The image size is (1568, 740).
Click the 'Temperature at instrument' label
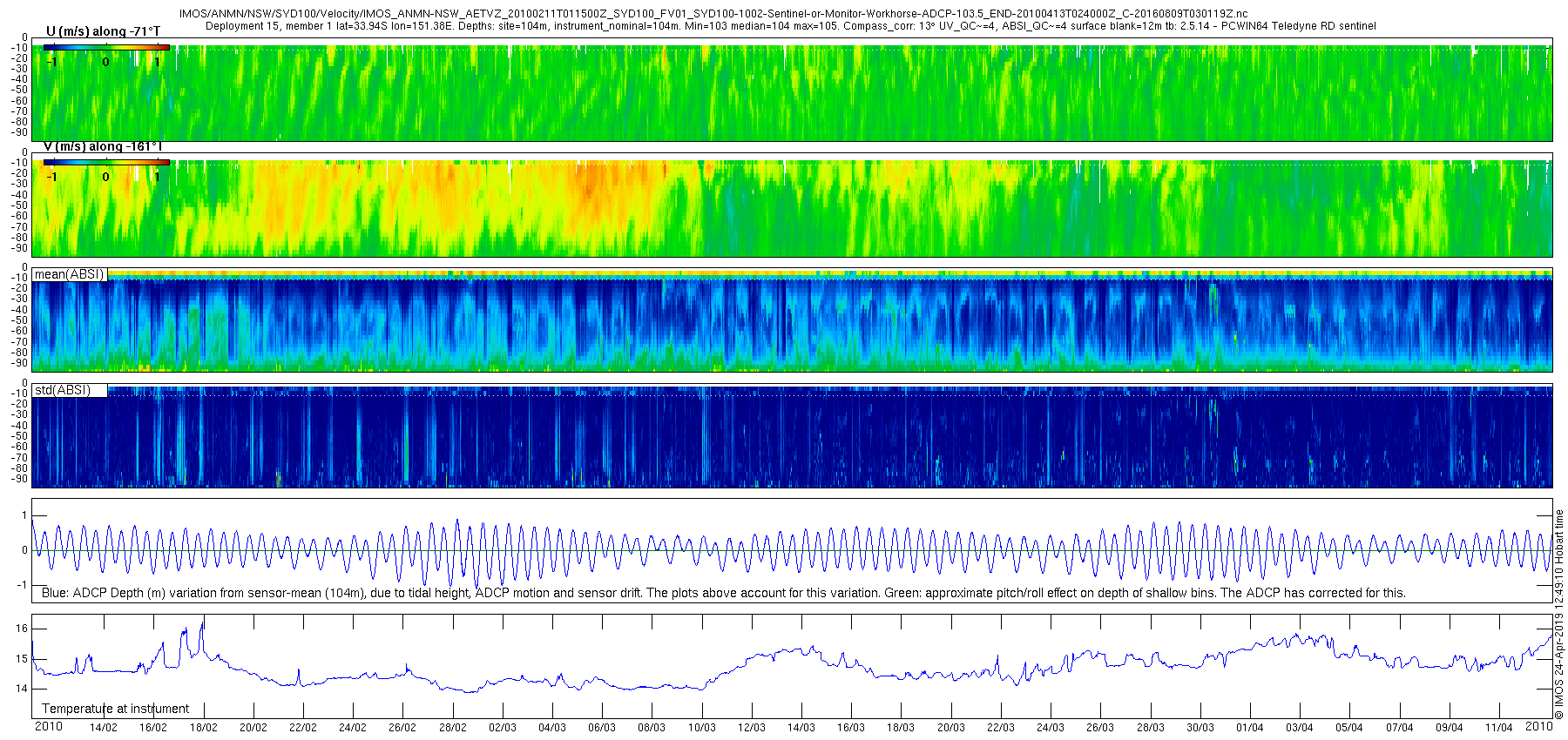115,709
